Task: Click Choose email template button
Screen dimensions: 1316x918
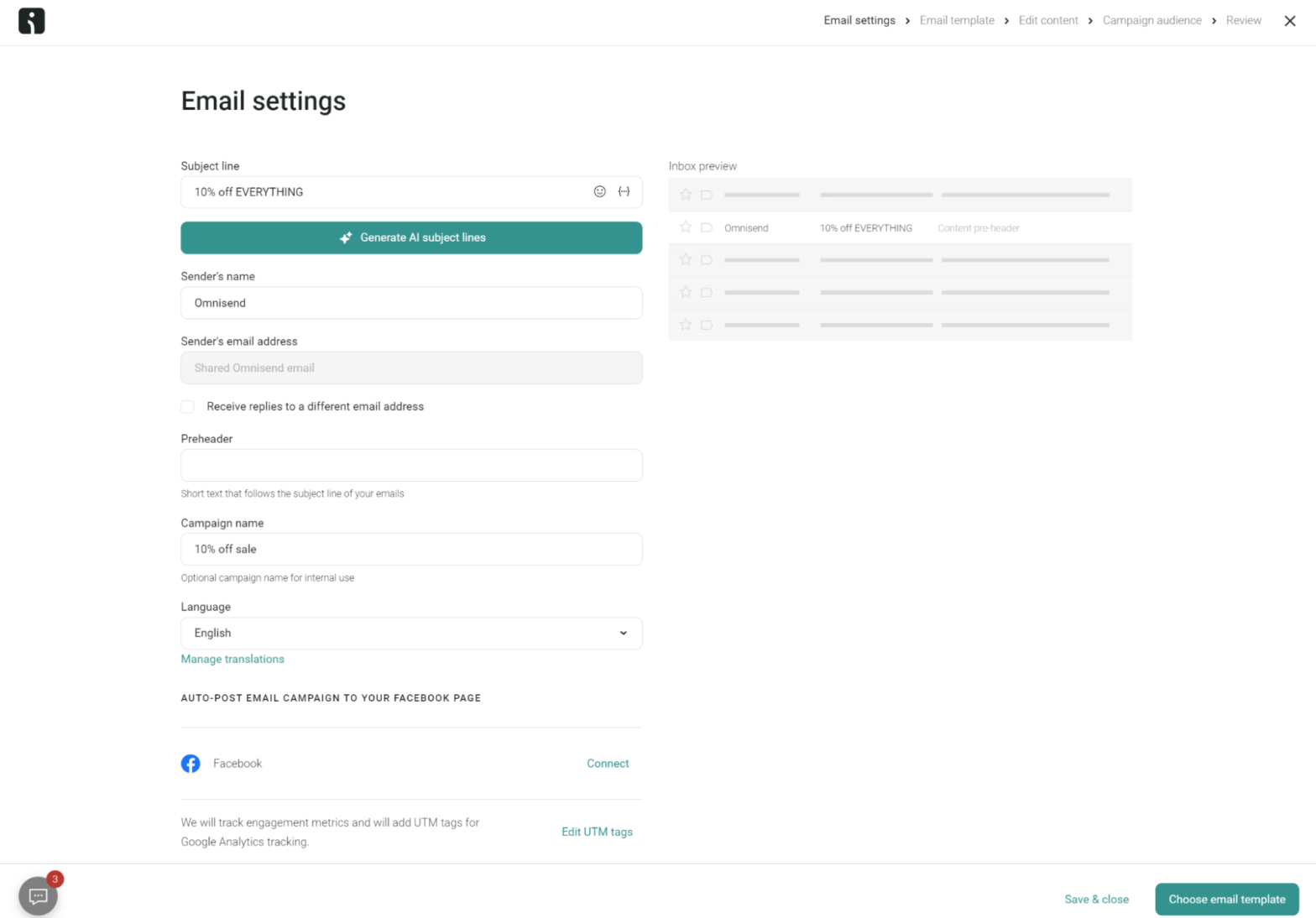Action: 1226,900
